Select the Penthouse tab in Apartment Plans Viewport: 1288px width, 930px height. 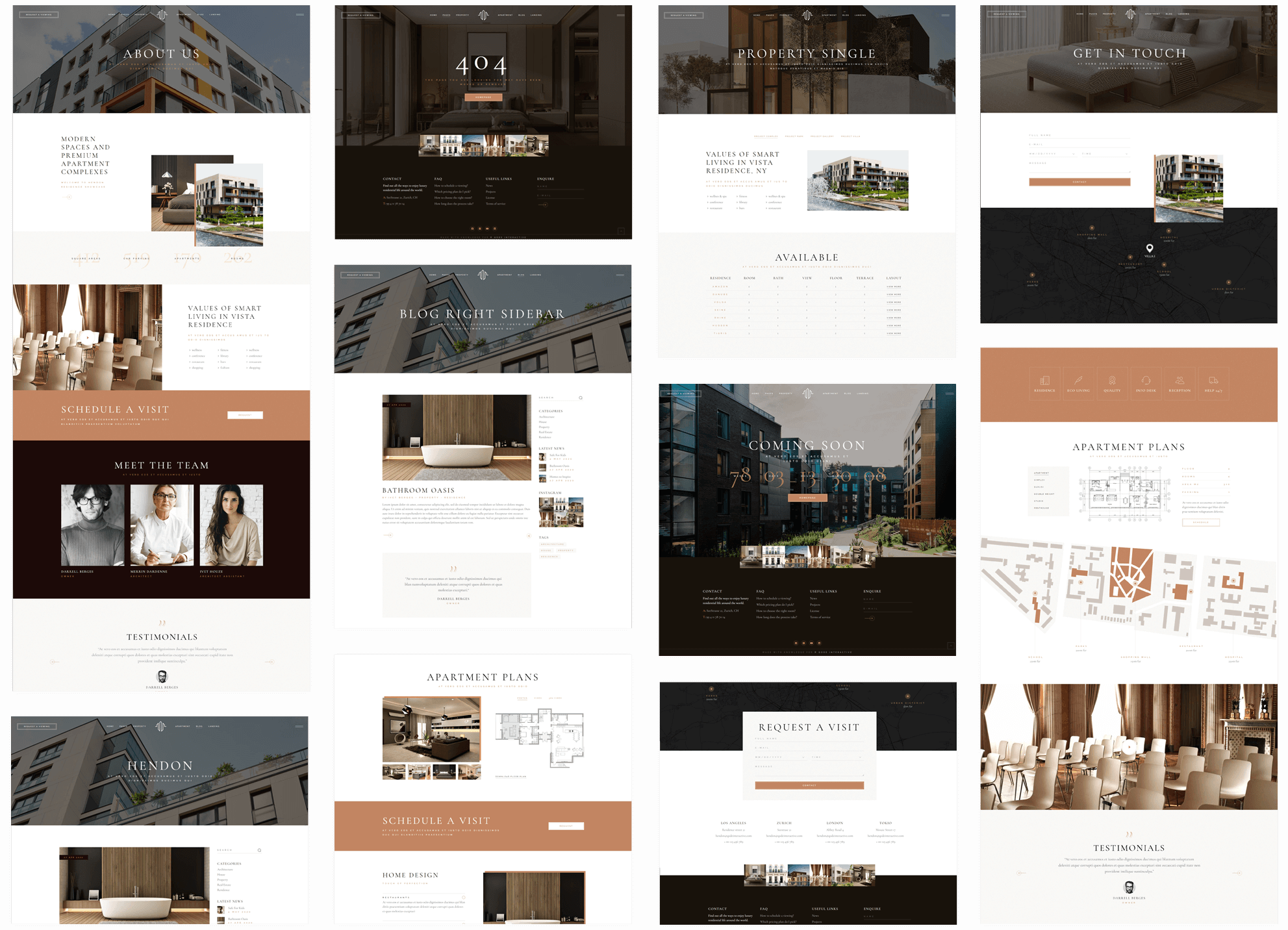1041,508
